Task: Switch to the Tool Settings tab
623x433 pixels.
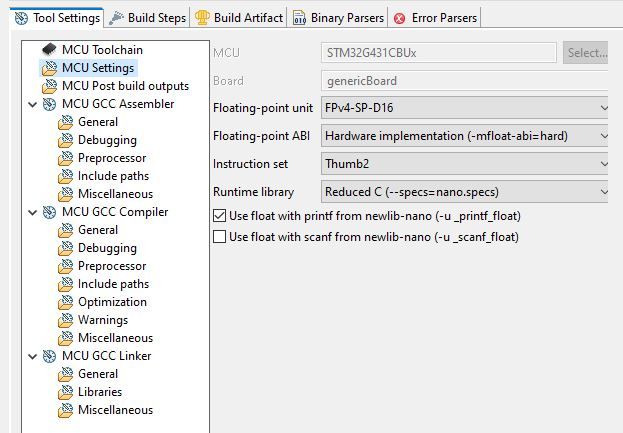Action: pyautogui.click(x=57, y=18)
